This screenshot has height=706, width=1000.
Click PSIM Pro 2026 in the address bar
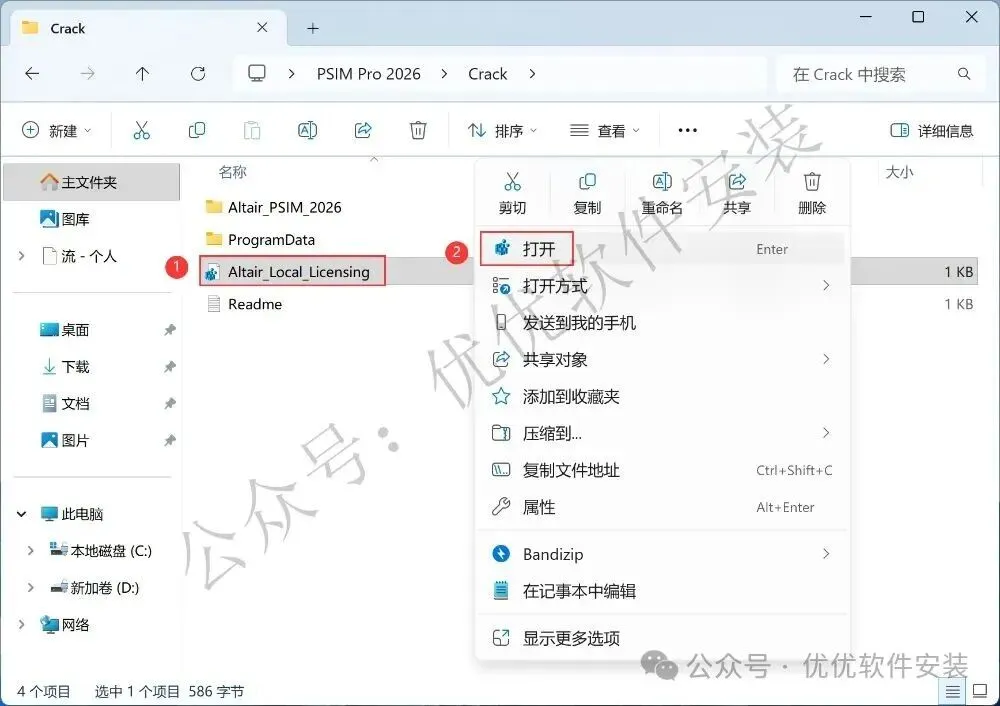[x=369, y=74]
